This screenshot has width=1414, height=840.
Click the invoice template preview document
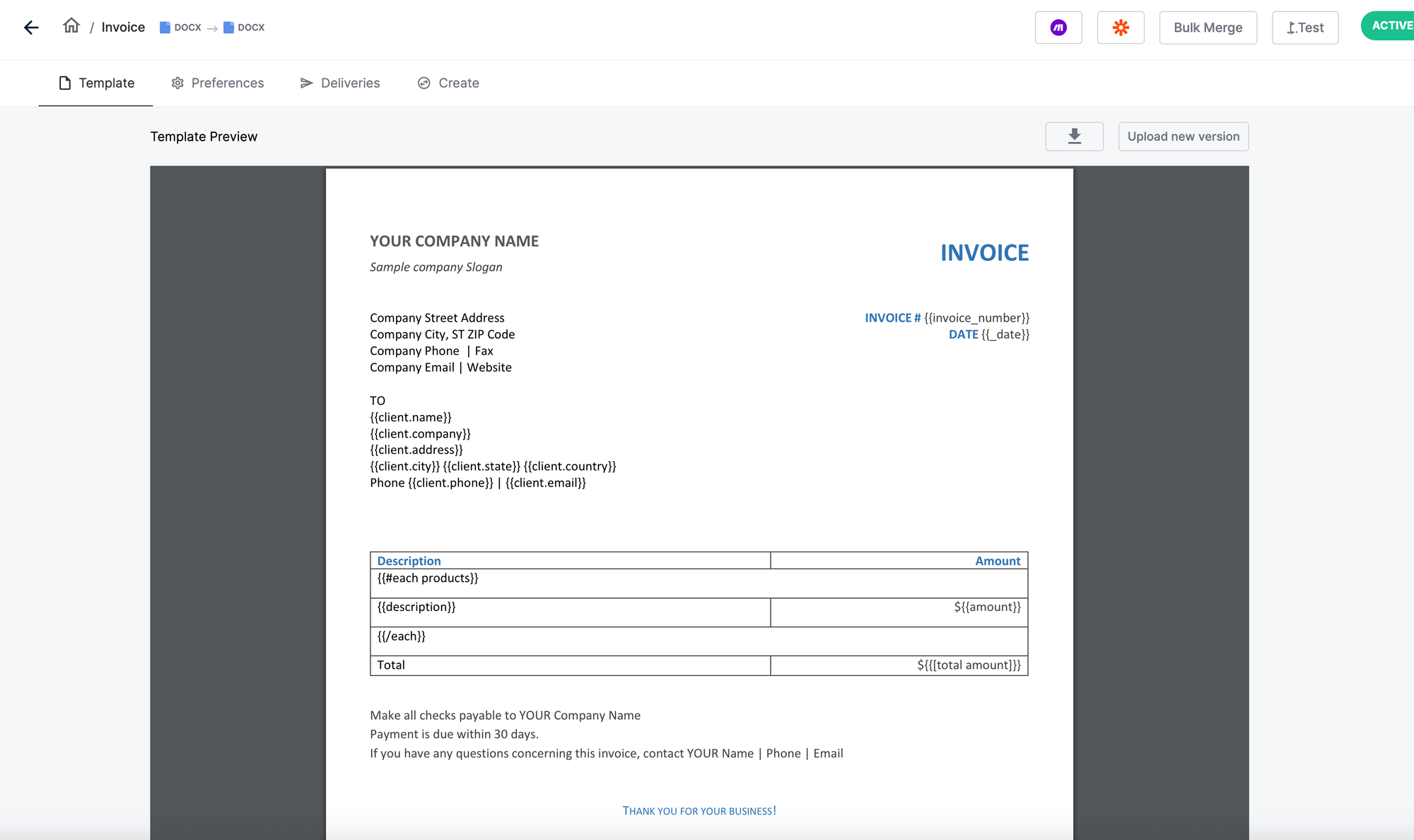click(x=699, y=495)
